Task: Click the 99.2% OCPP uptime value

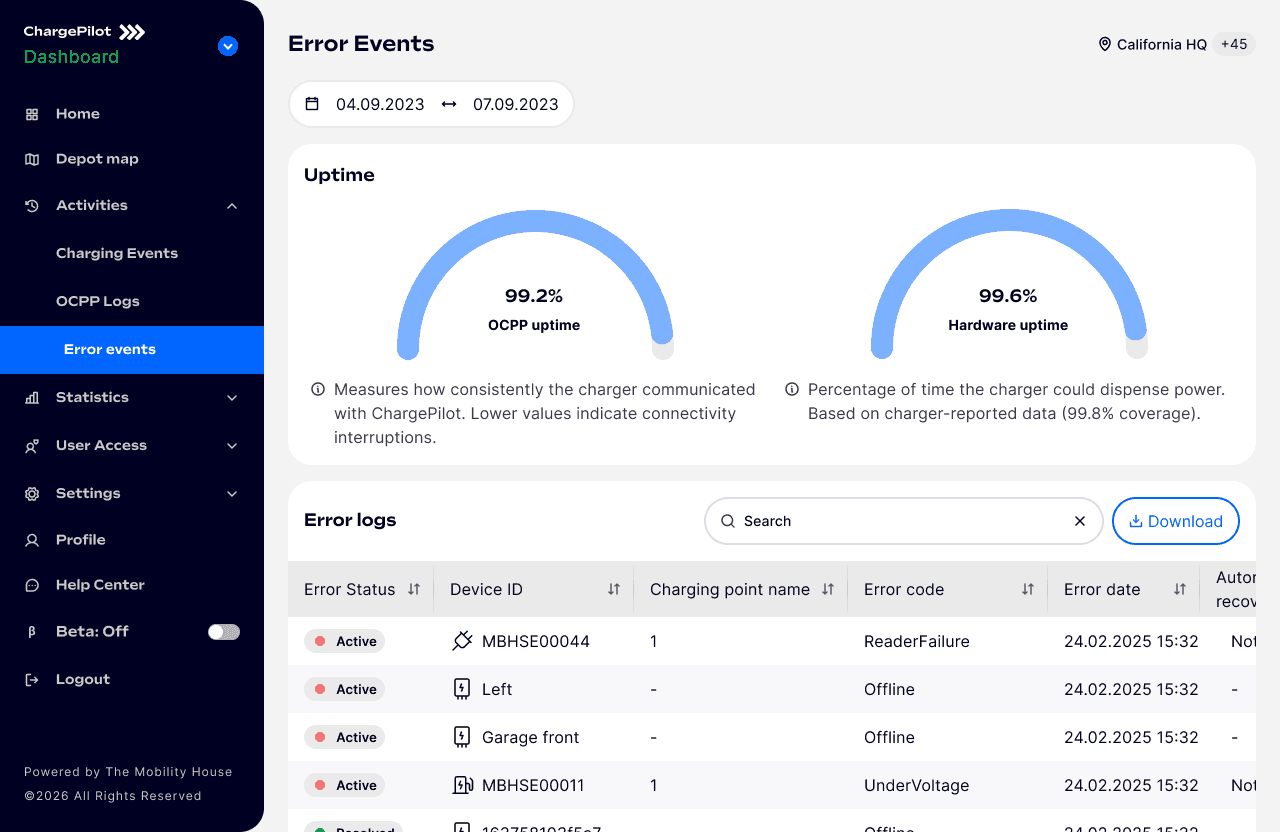Action: point(534,296)
